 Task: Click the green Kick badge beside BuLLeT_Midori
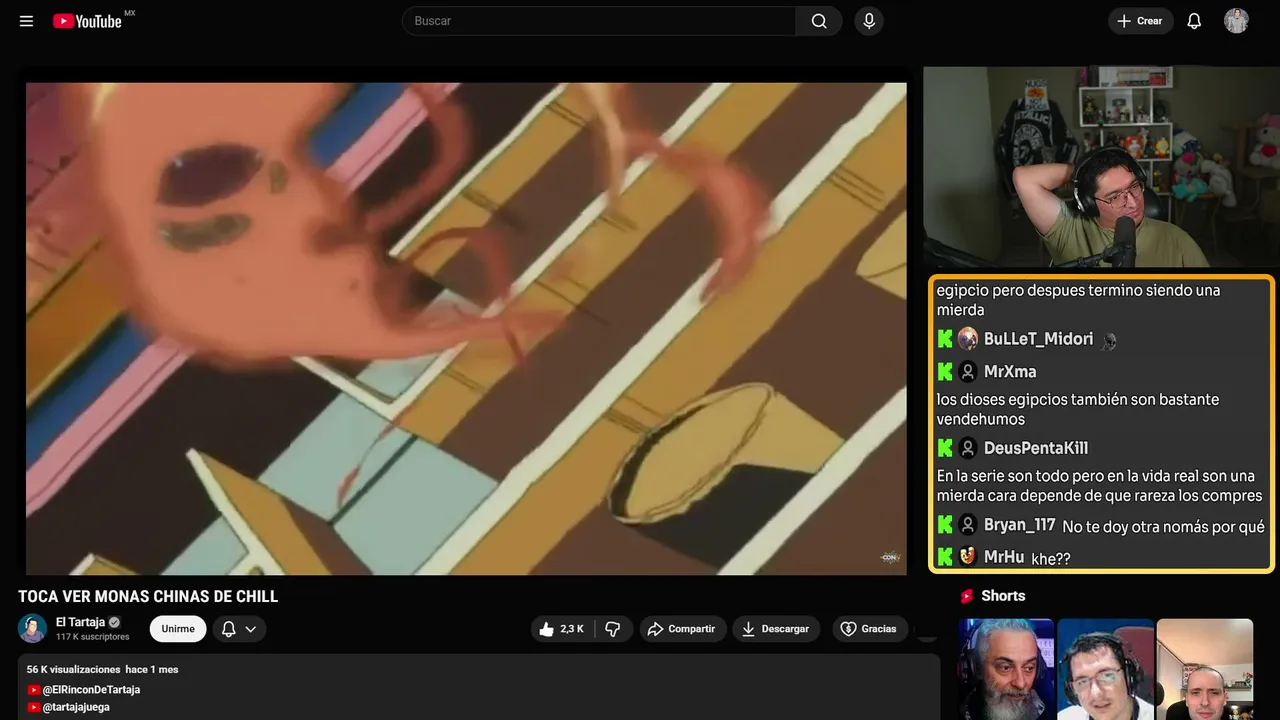945,339
